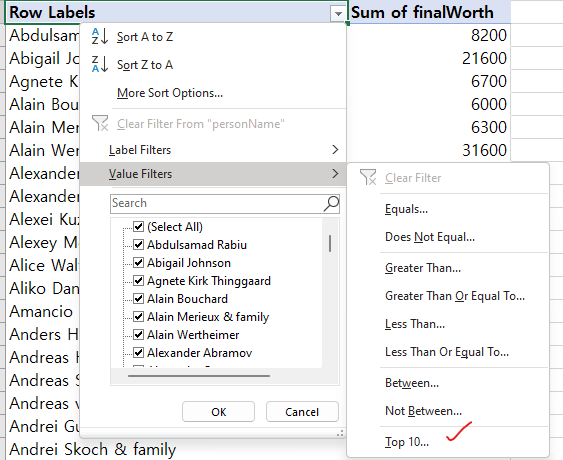Uncheck the Alain Wertheimer checkbox
The width and height of the screenshot is (563, 460).
pos(139,334)
